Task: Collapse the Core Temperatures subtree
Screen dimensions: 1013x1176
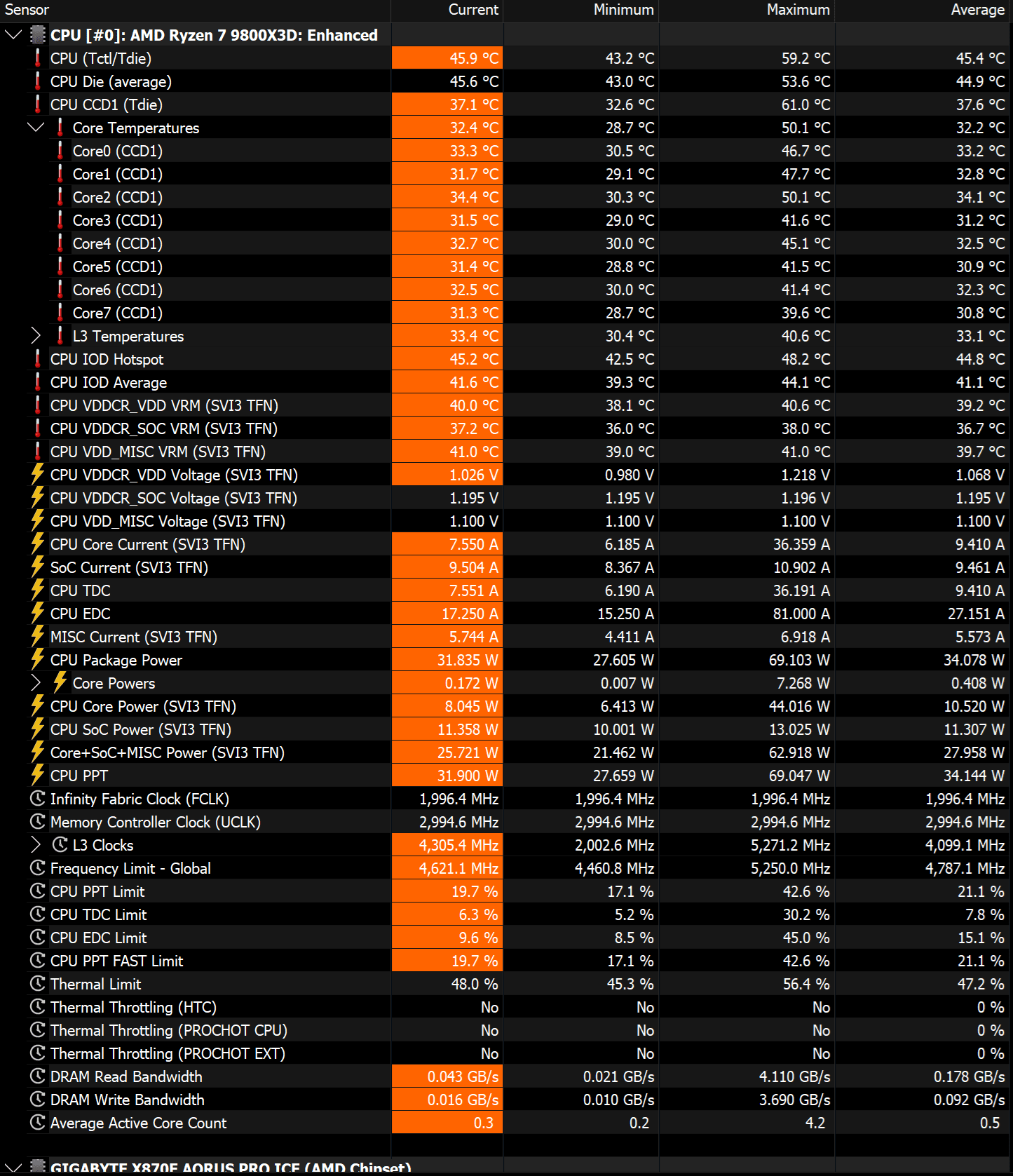Action: pos(36,128)
